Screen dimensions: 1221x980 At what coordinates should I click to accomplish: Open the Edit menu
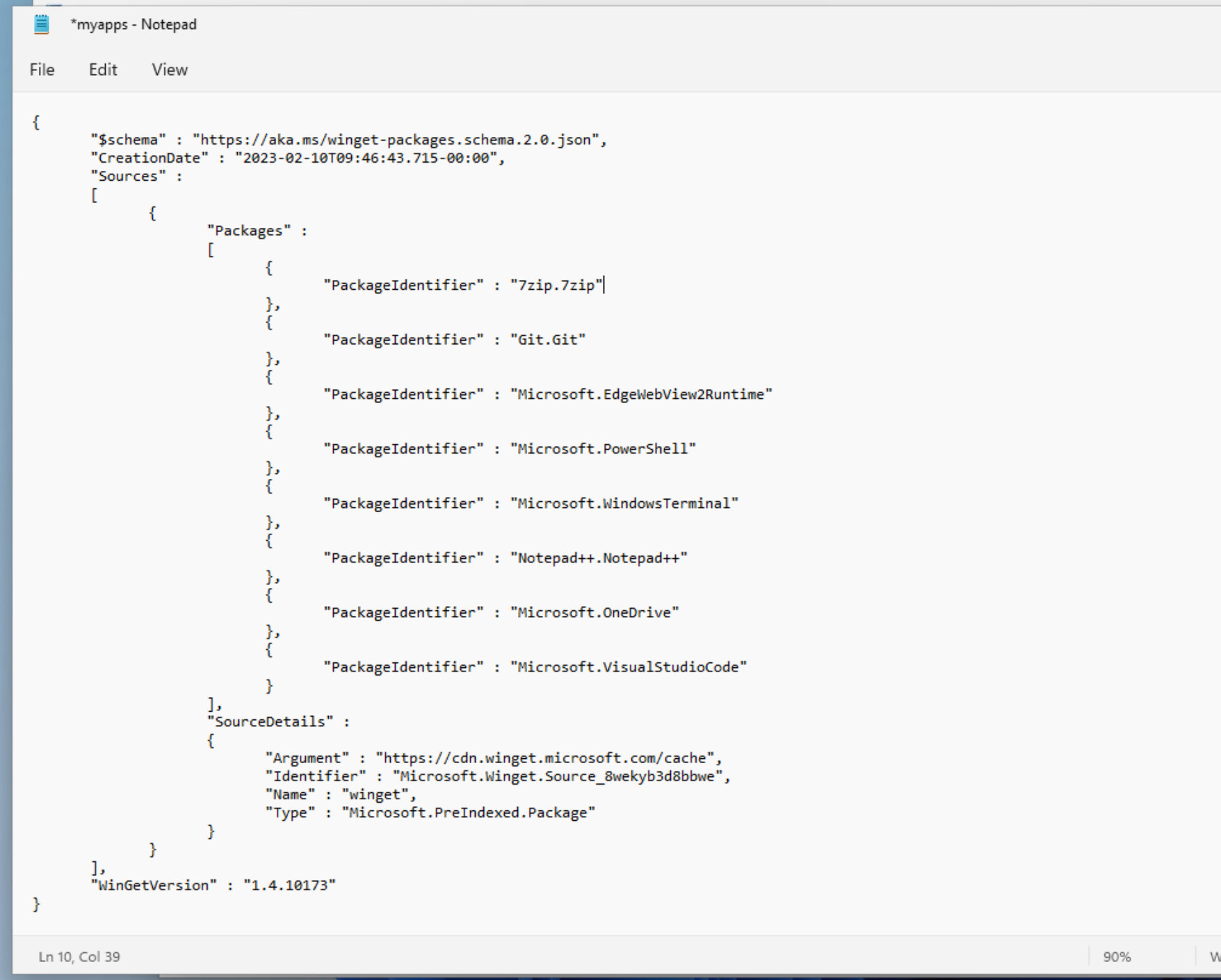103,70
